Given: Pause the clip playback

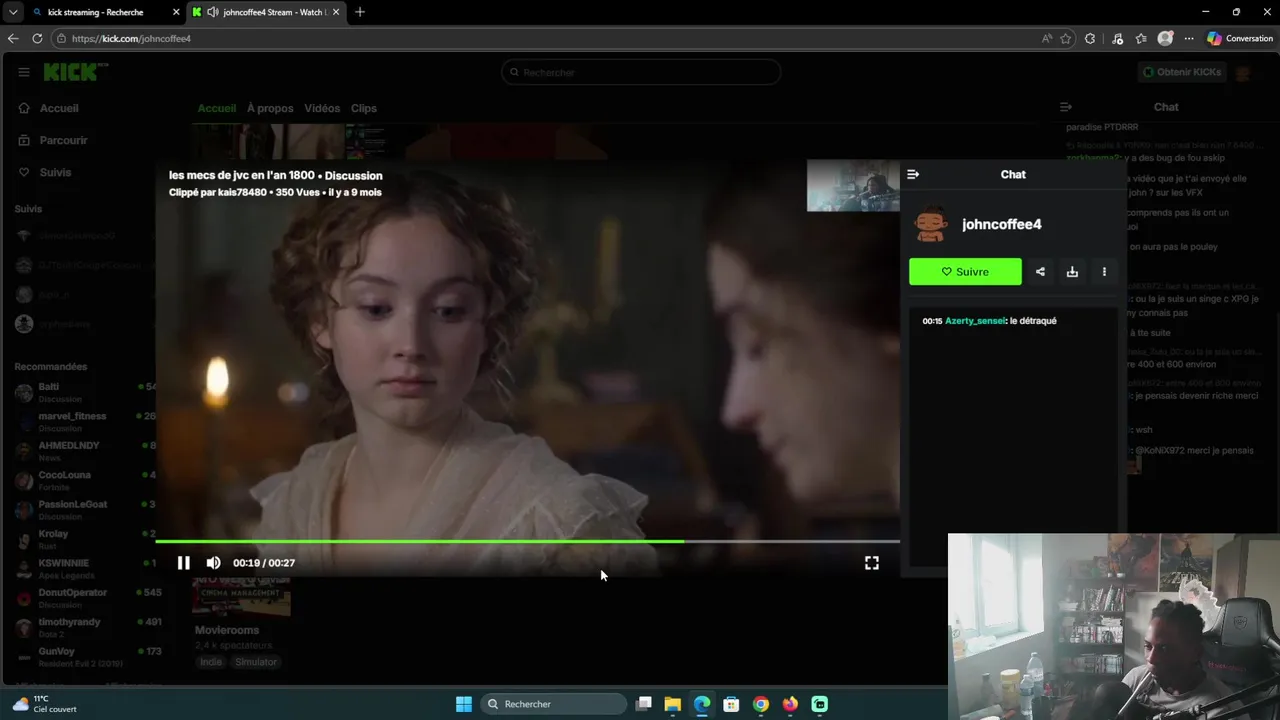Looking at the screenshot, I should 183,563.
